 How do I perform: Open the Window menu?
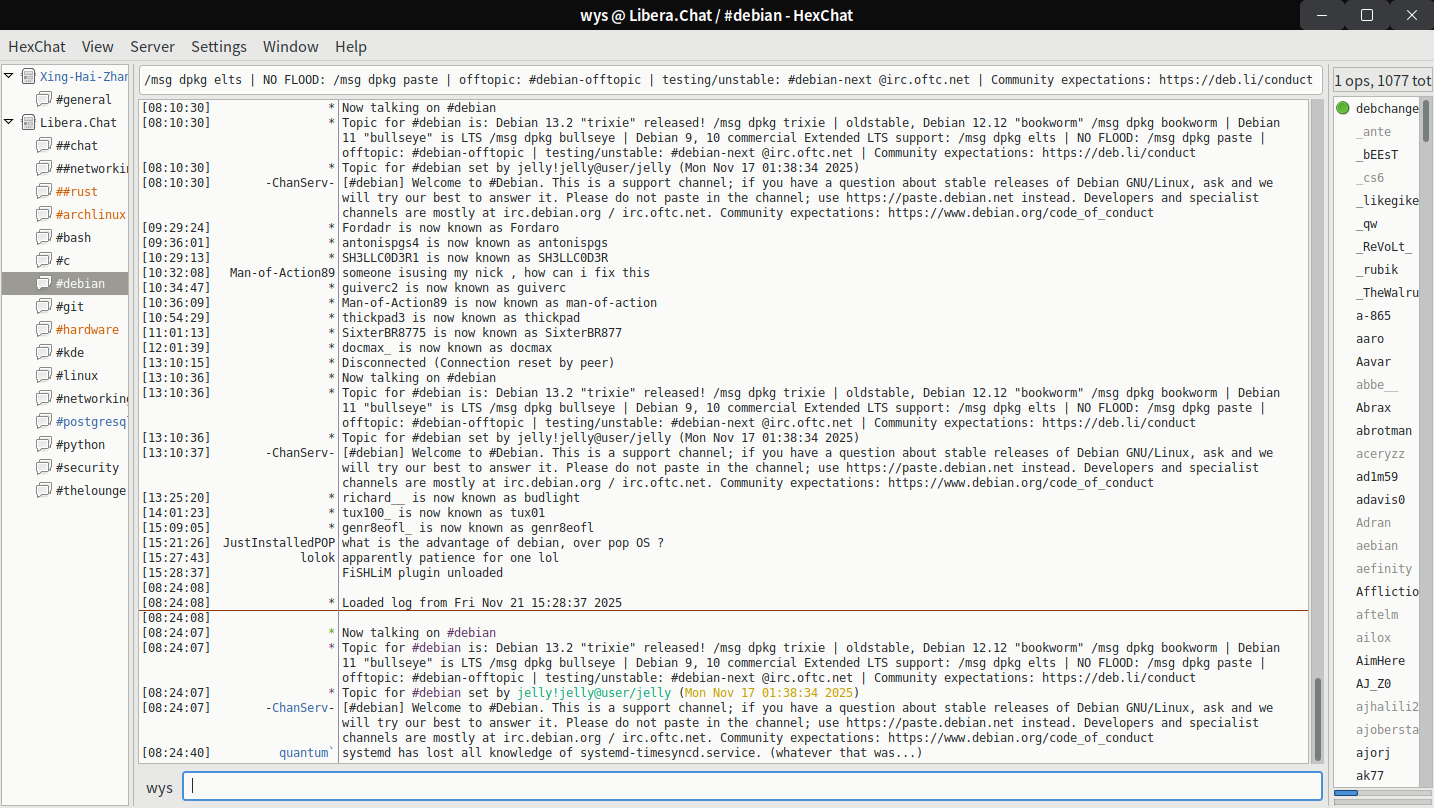point(291,47)
